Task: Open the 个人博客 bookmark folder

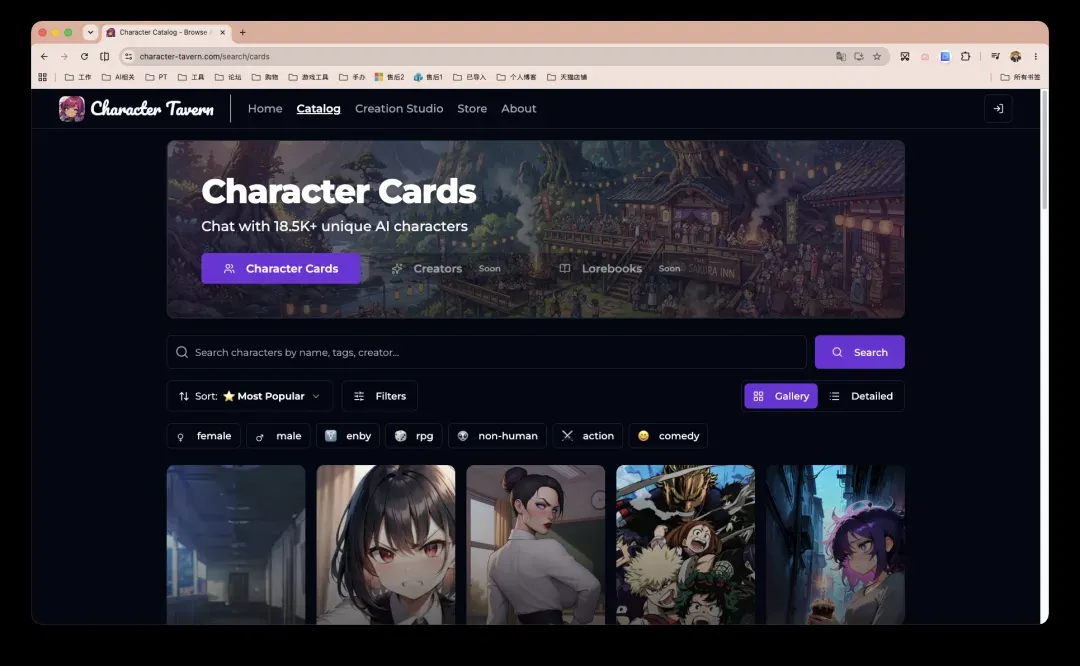Action: coord(517,77)
